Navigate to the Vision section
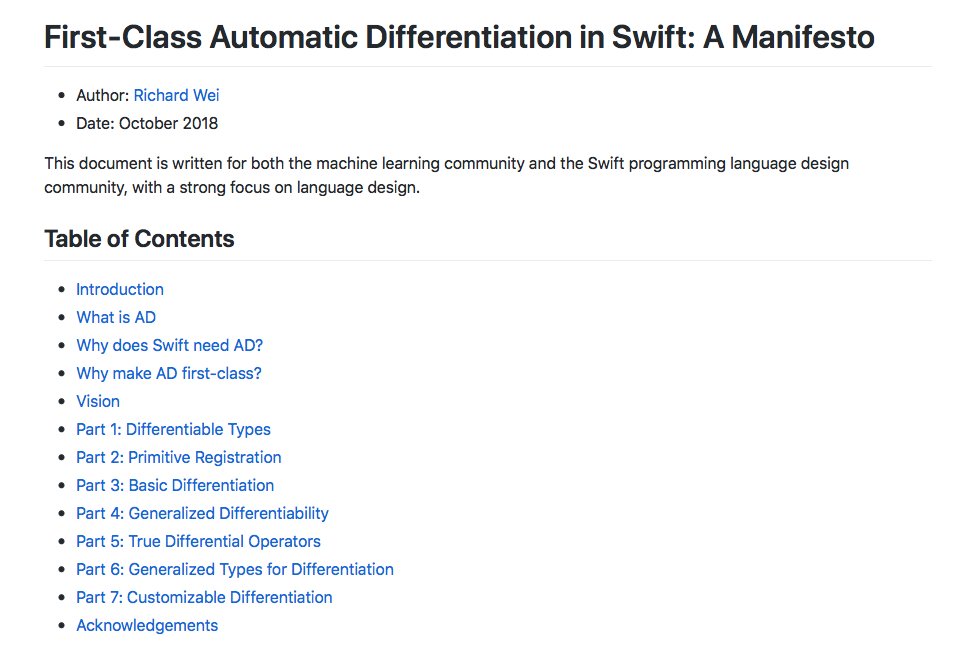 point(97,401)
